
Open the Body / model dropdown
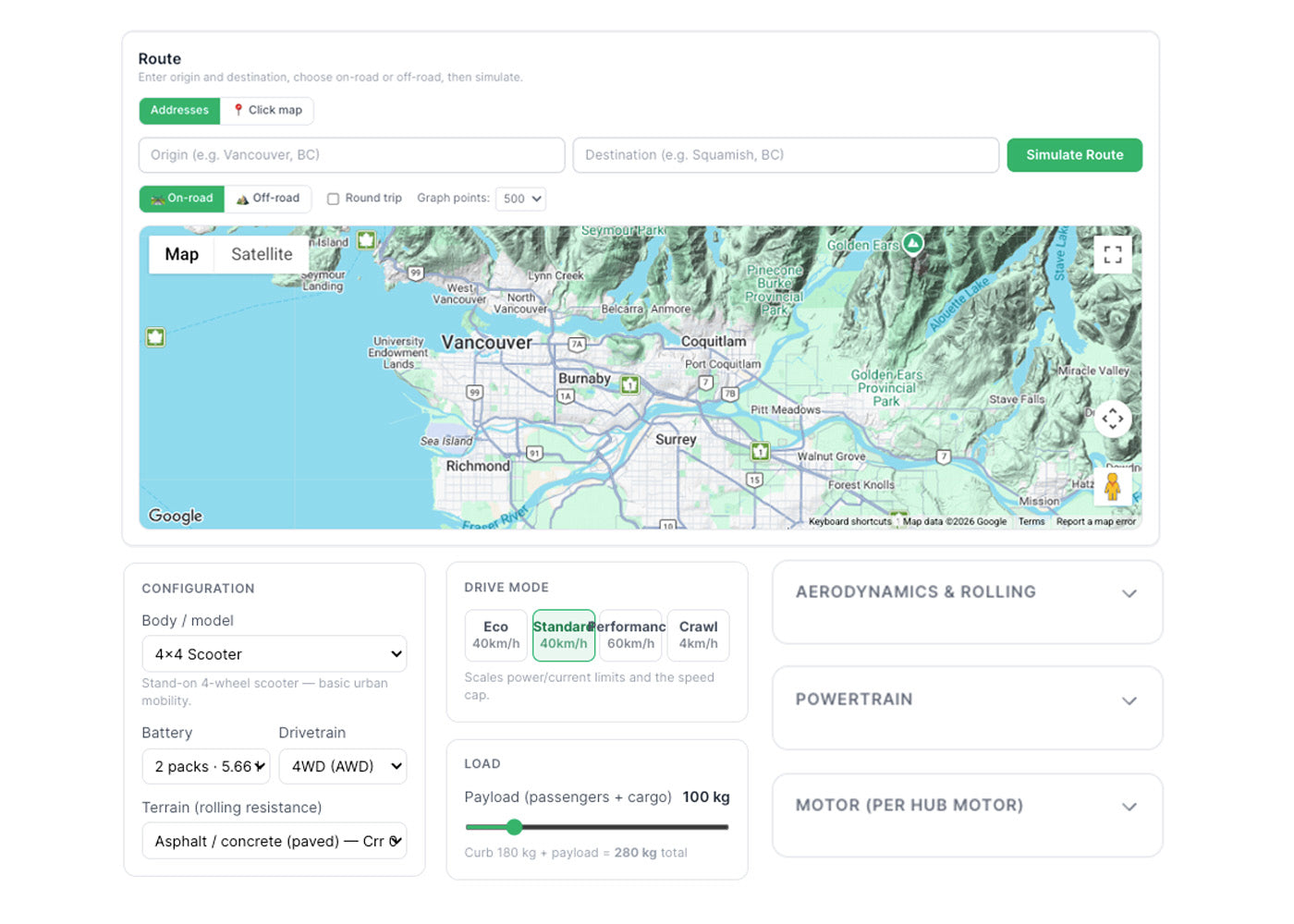pyautogui.click(x=275, y=654)
